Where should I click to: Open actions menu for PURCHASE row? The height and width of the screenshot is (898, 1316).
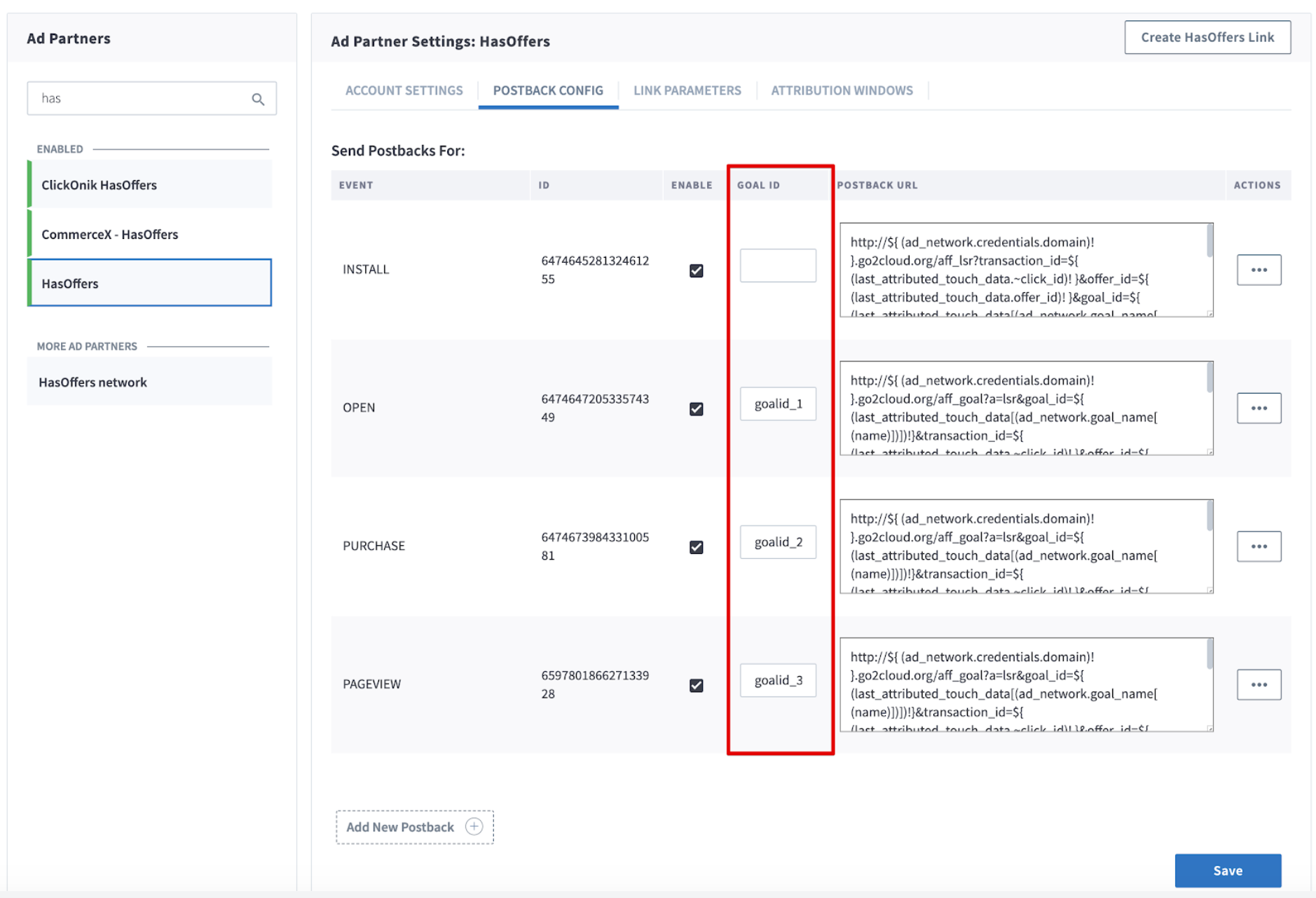1259,546
